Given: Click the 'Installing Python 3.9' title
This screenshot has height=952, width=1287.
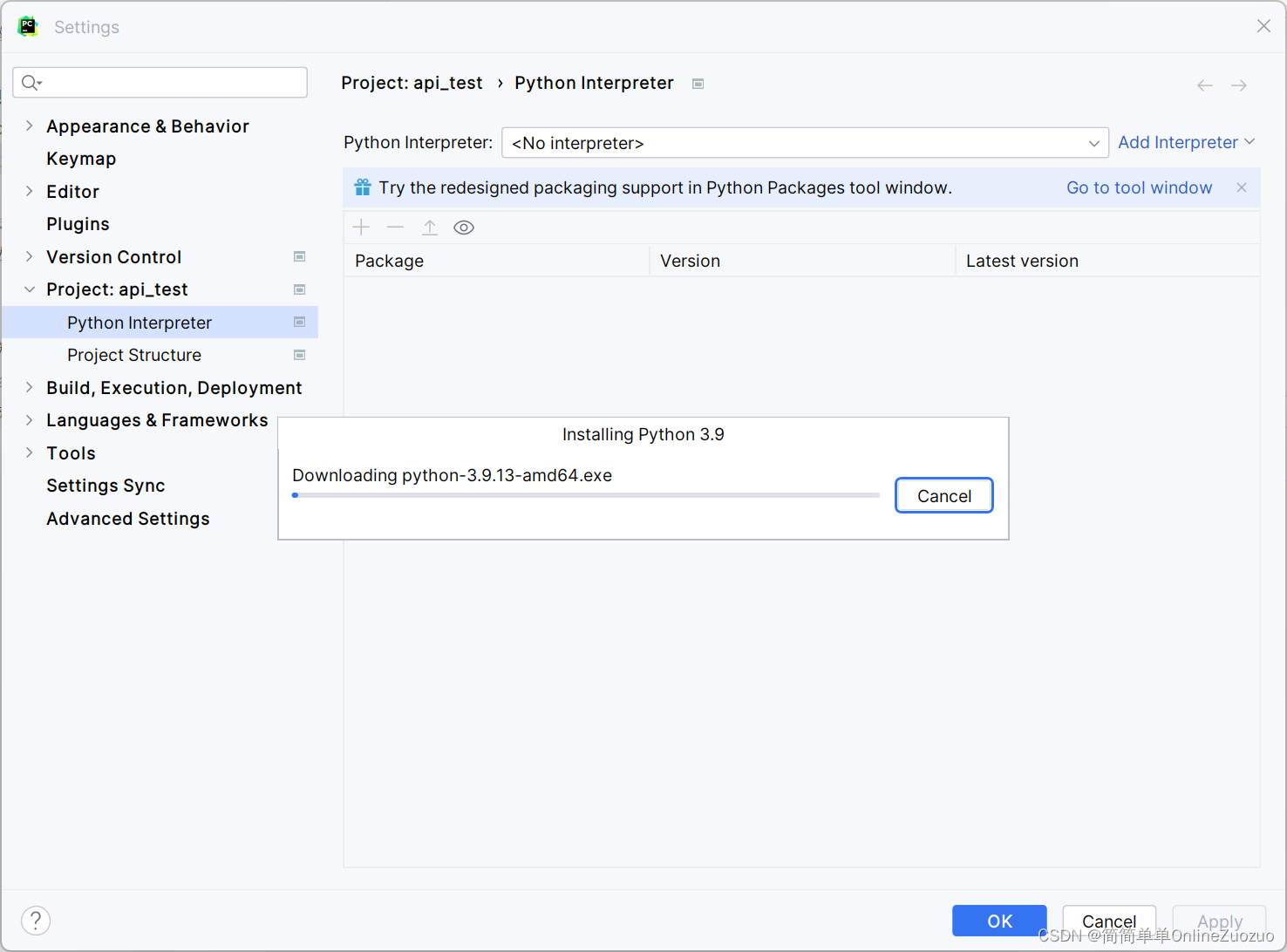Looking at the screenshot, I should (643, 434).
